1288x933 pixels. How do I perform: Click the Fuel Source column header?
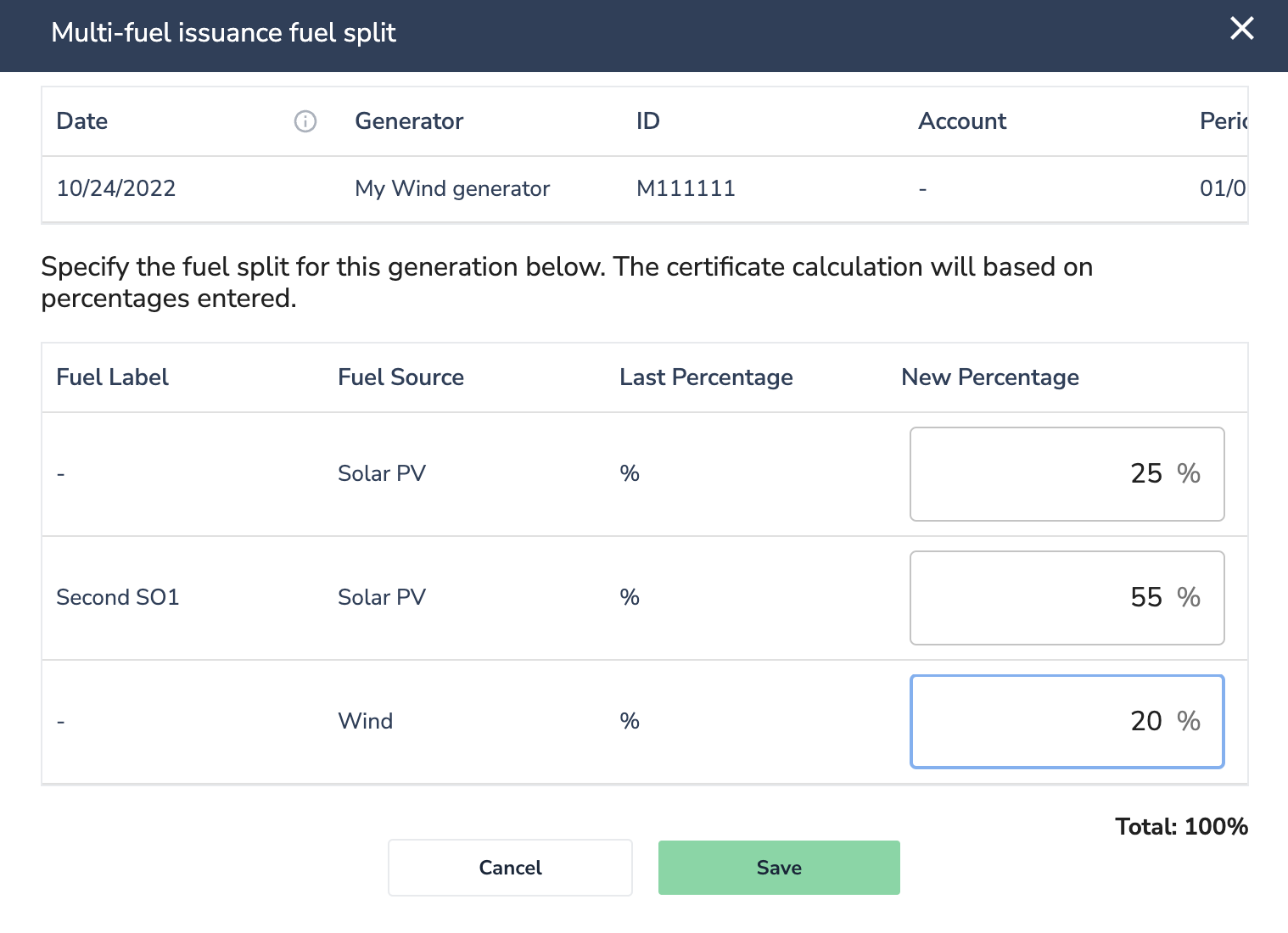pos(400,377)
